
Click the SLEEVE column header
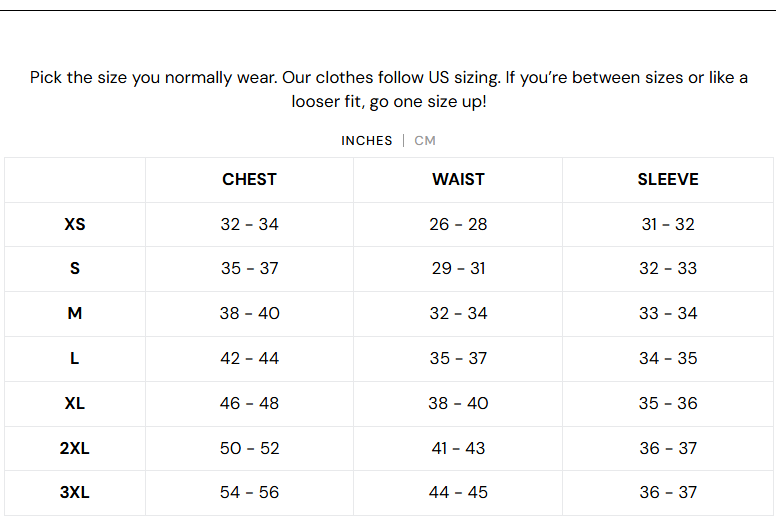pos(668,180)
